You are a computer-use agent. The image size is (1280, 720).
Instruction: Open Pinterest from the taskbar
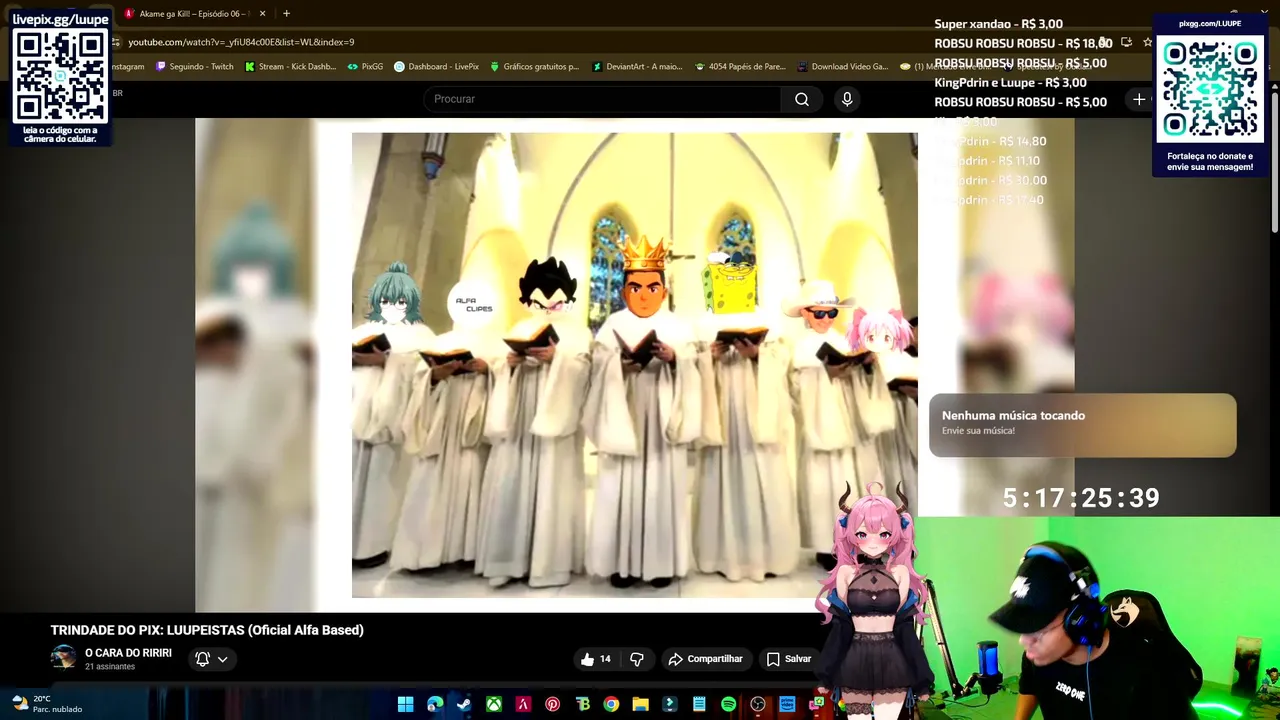click(552, 704)
